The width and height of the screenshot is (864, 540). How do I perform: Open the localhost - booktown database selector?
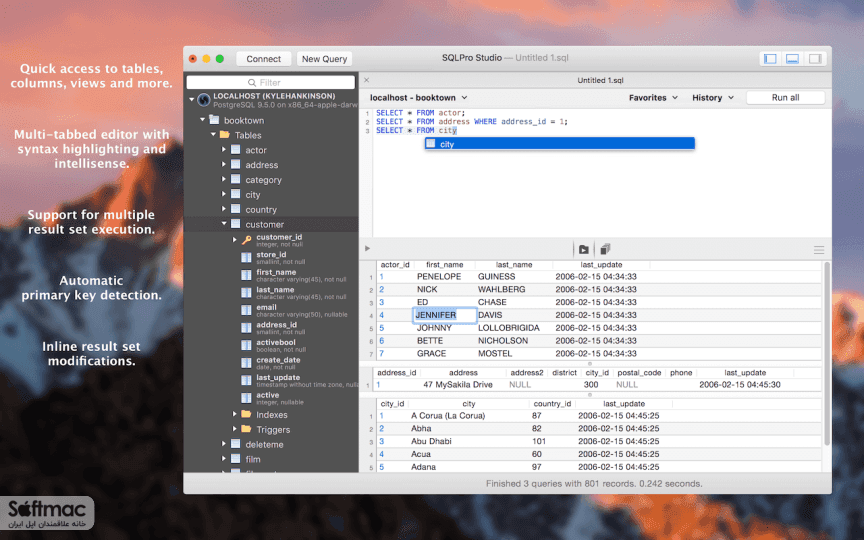(418, 98)
